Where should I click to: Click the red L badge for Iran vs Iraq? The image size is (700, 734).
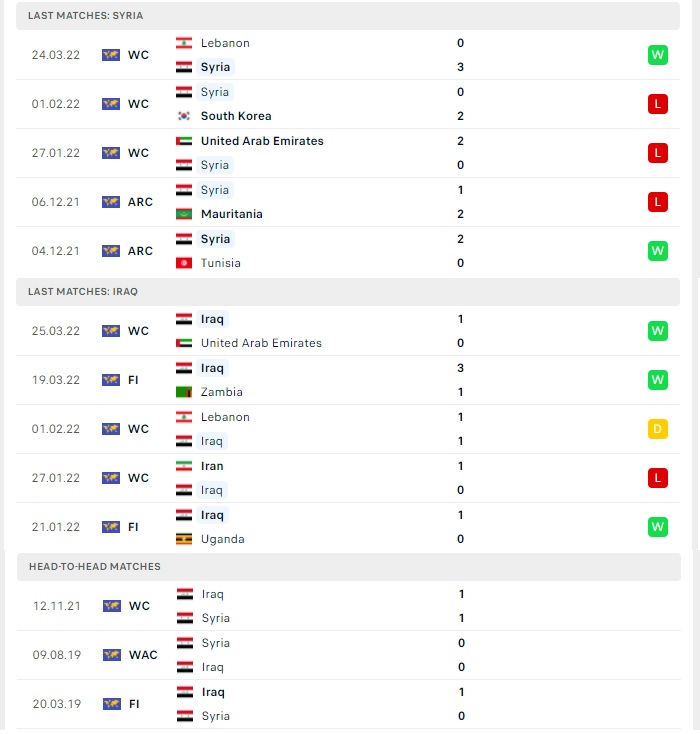(x=657, y=478)
